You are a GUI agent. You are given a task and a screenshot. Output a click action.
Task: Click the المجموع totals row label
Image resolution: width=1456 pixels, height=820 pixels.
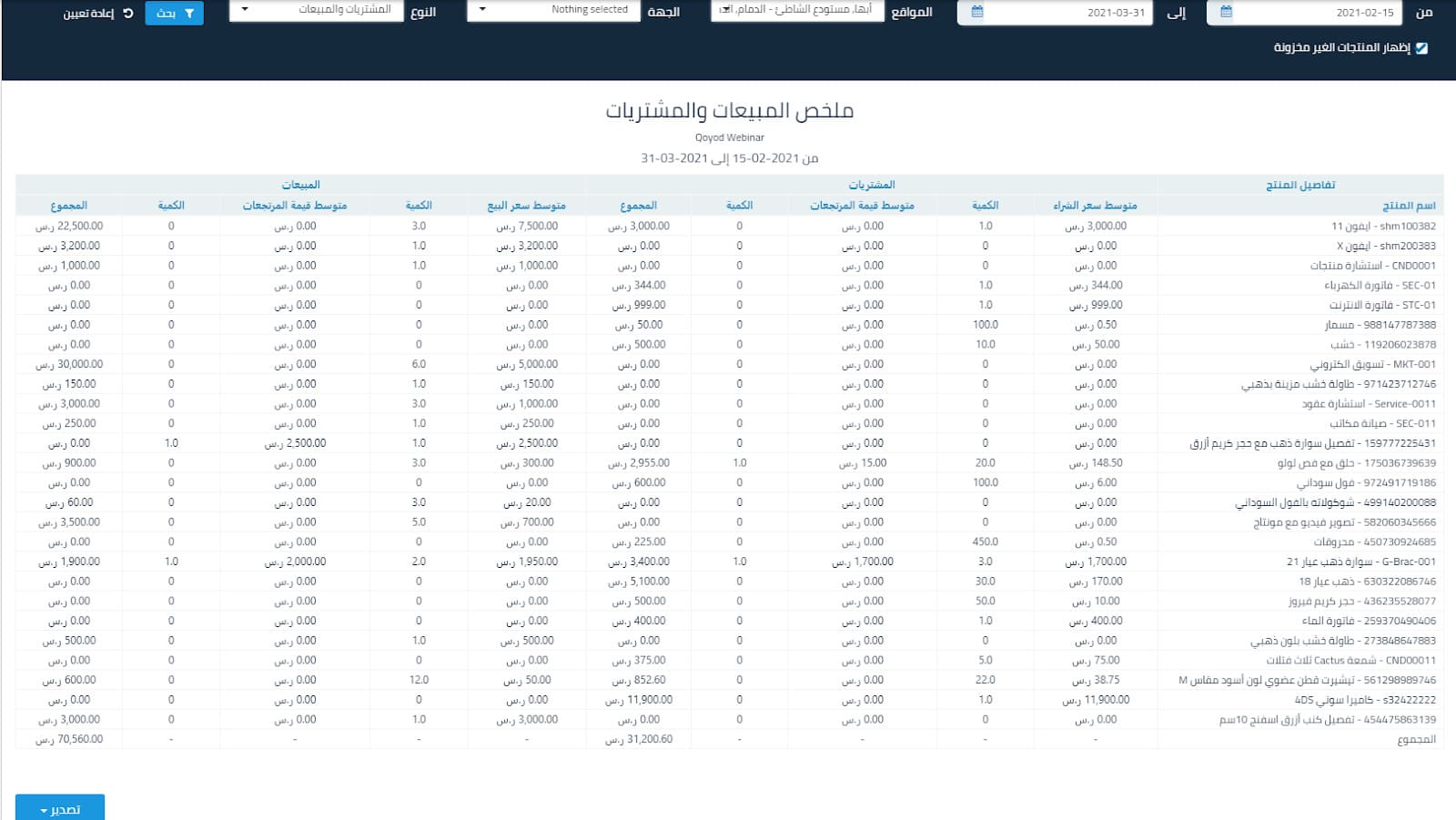[1417, 740]
